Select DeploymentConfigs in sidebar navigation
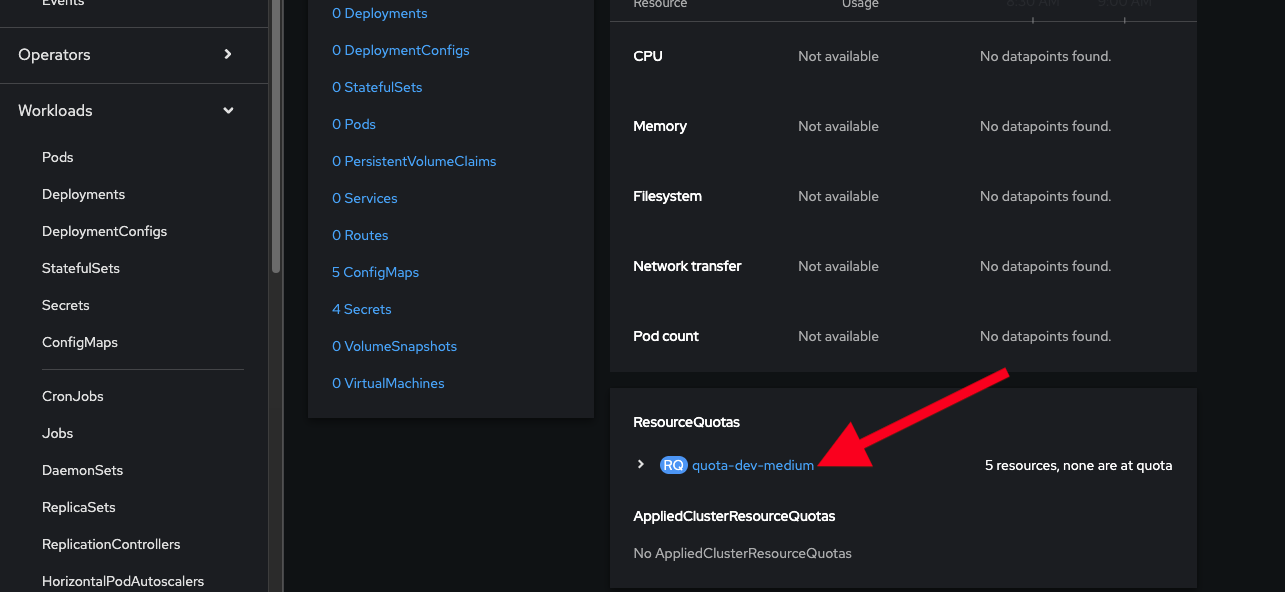1285x592 pixels. click(x=104, y=231)
